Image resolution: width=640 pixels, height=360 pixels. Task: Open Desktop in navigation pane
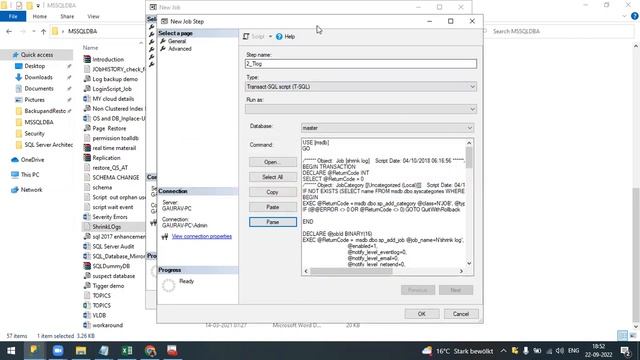point(34,66)
